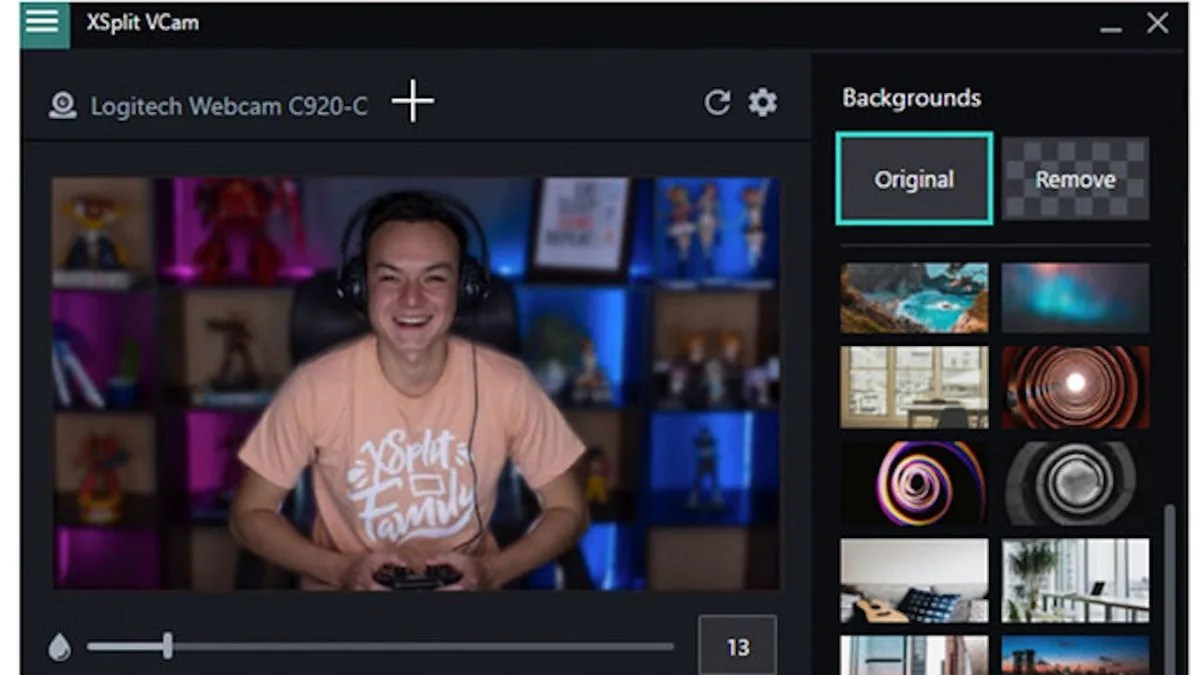Image resolution: width=1200 pixels, height=675 pixels.
Task: Open the hamburger menu
Action: coord(44,22)
